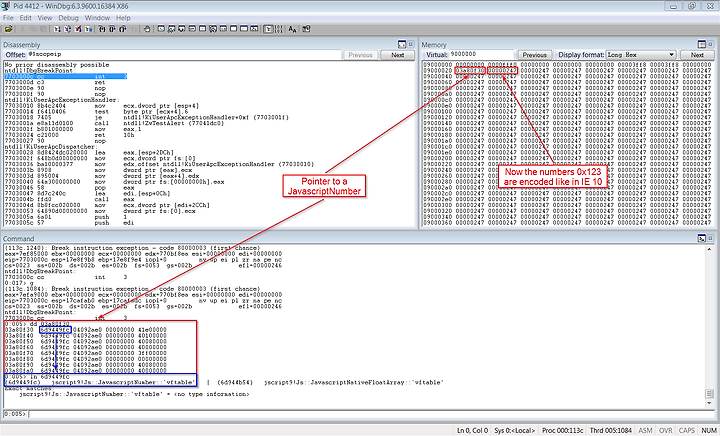Click Command window scrollbar up arrow
This screenshot has width=720, height=436.
click(709, 249)
